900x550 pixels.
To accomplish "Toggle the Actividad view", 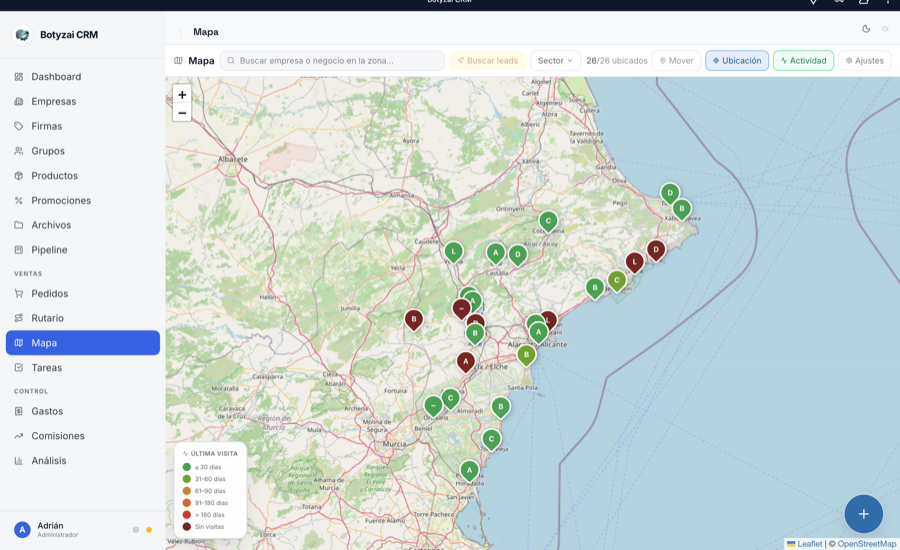I will pyautogui.click(x=803, y=60).
